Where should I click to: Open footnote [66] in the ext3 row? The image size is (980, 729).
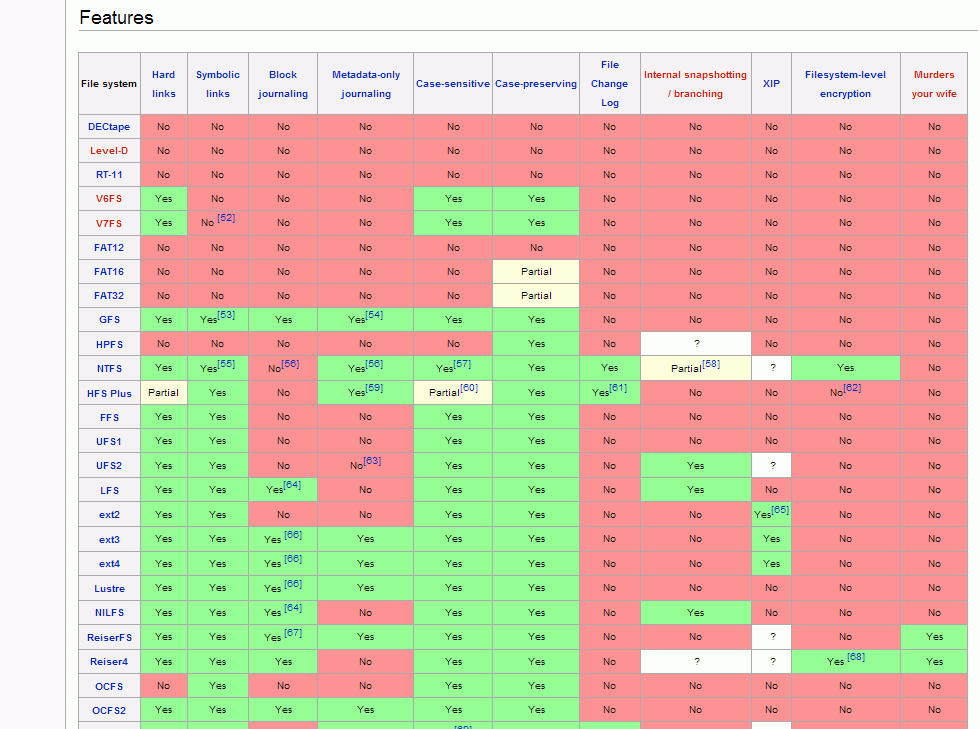(x=293, y=535)
